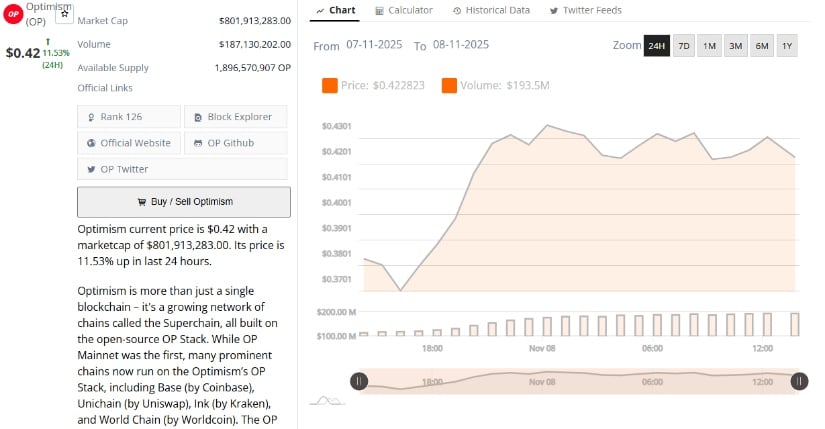Select the 24H zoom range
Screen dimensions: 825x429
point(656,46)
